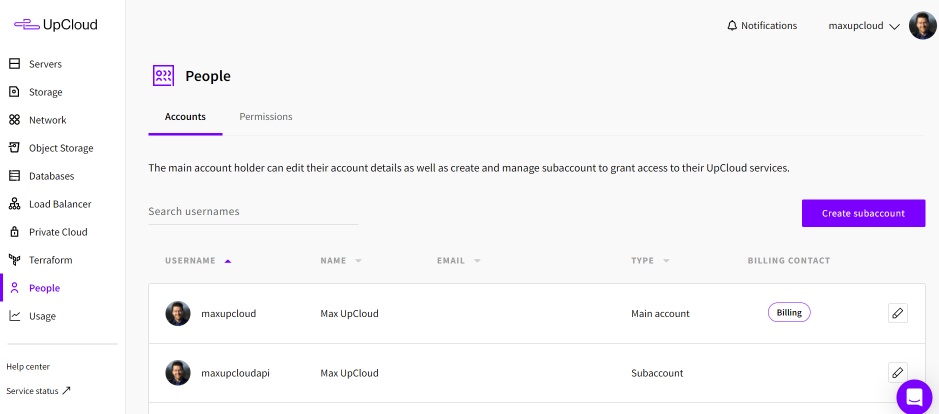Open Private Cloud section
The height and width of the screenshot is (414, 939).
coord(58,232)
